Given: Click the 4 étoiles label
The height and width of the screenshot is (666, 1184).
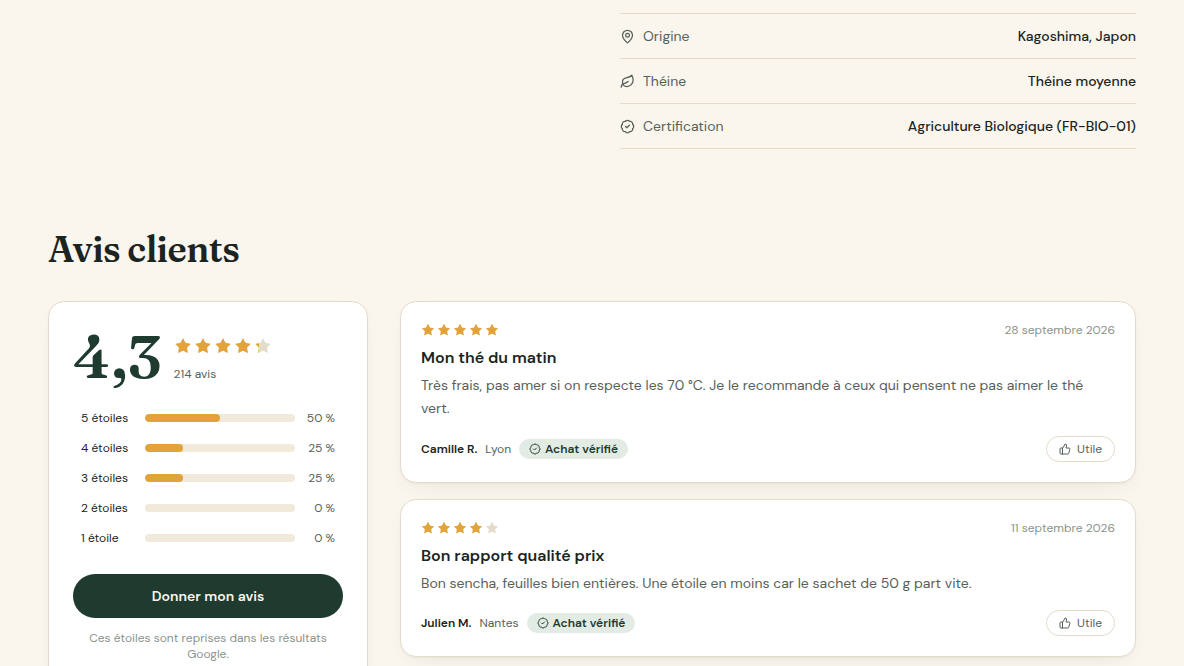Looking at the screenshot, I should point(104,448).
